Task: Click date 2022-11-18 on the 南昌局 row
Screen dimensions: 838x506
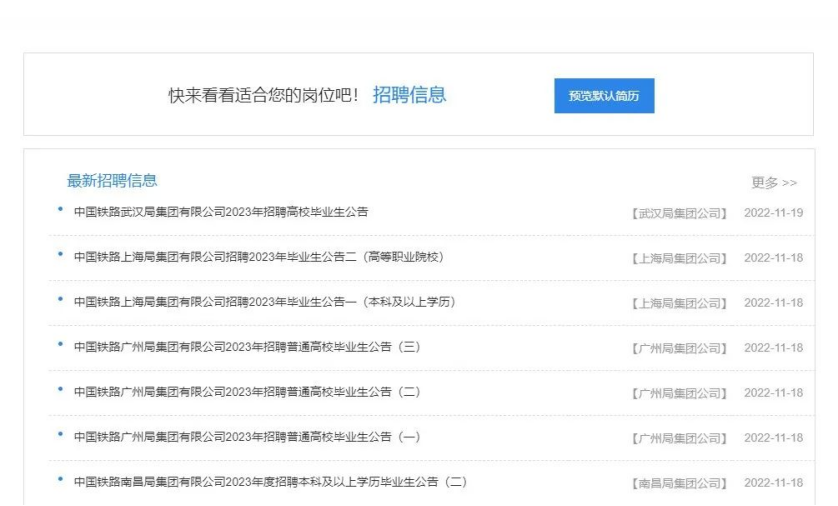Action: point(773,482)
